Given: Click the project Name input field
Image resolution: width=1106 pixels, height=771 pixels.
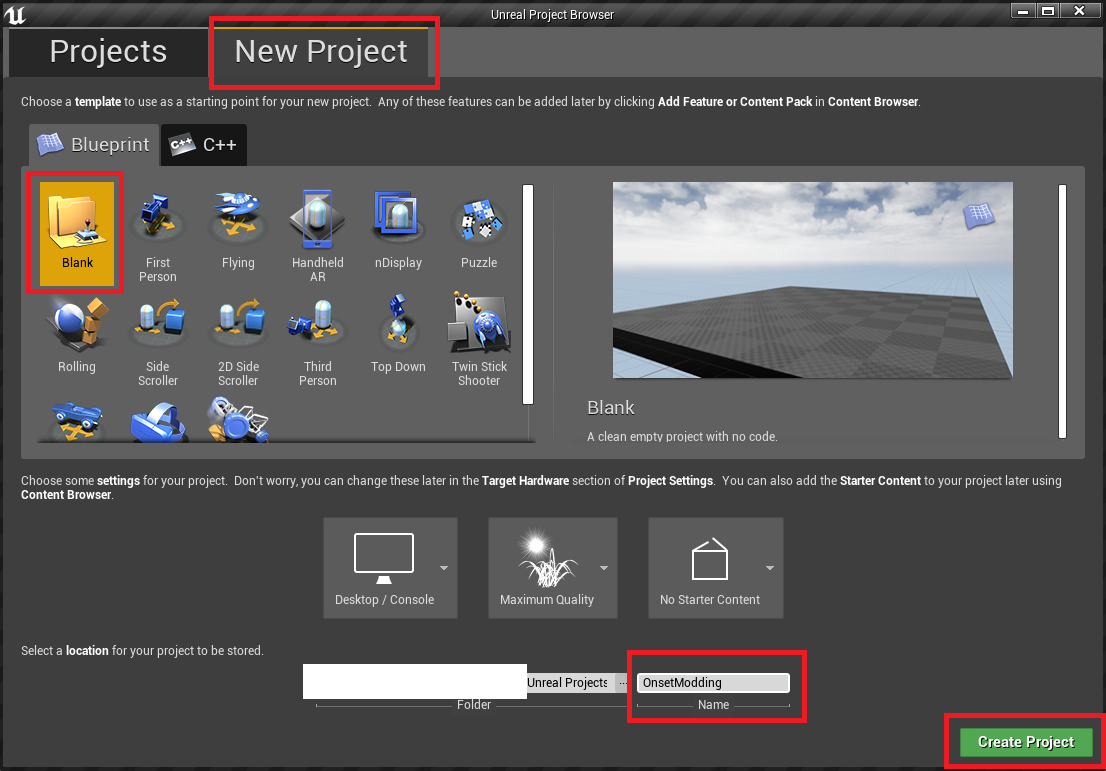Looking at the screenshot, I should click(x=713, y=683).
